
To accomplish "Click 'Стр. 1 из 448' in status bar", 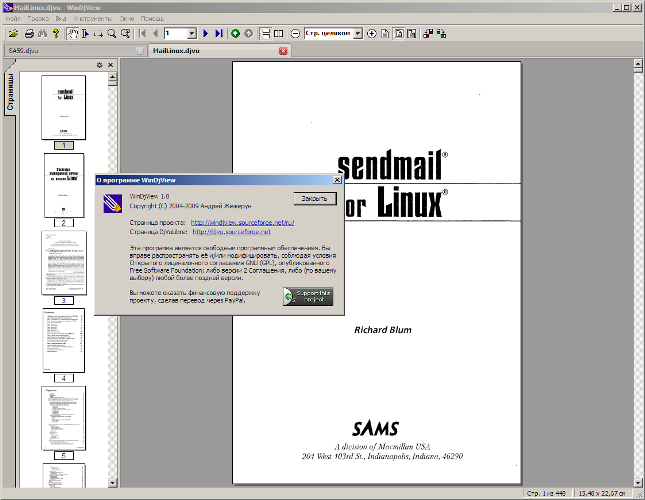I will coord(546,493).
